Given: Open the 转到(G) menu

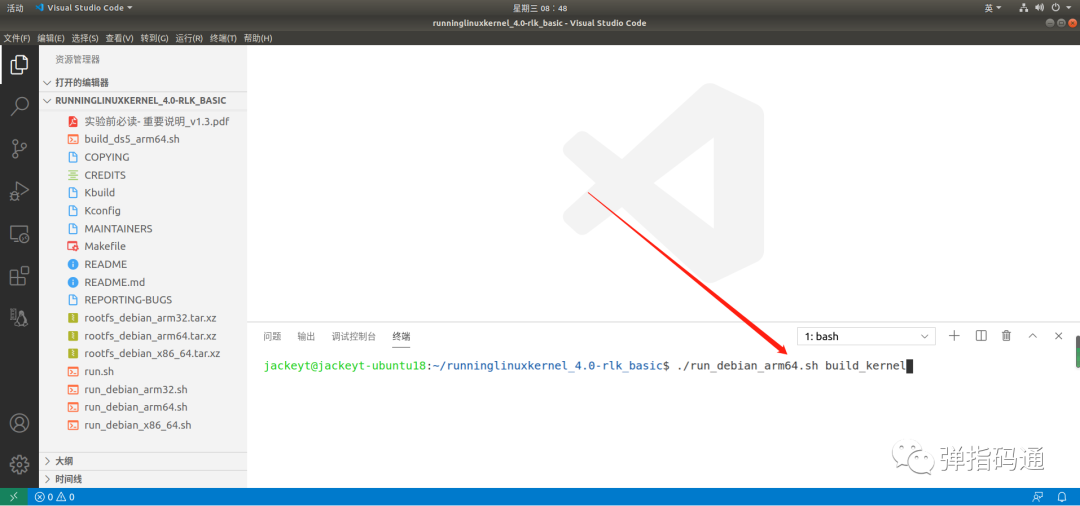Looking at the screenshot, I should (x=154, y=38).
